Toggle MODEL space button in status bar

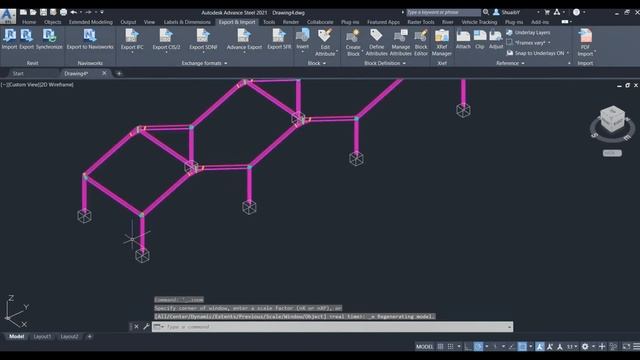click(x=424, y=347)
